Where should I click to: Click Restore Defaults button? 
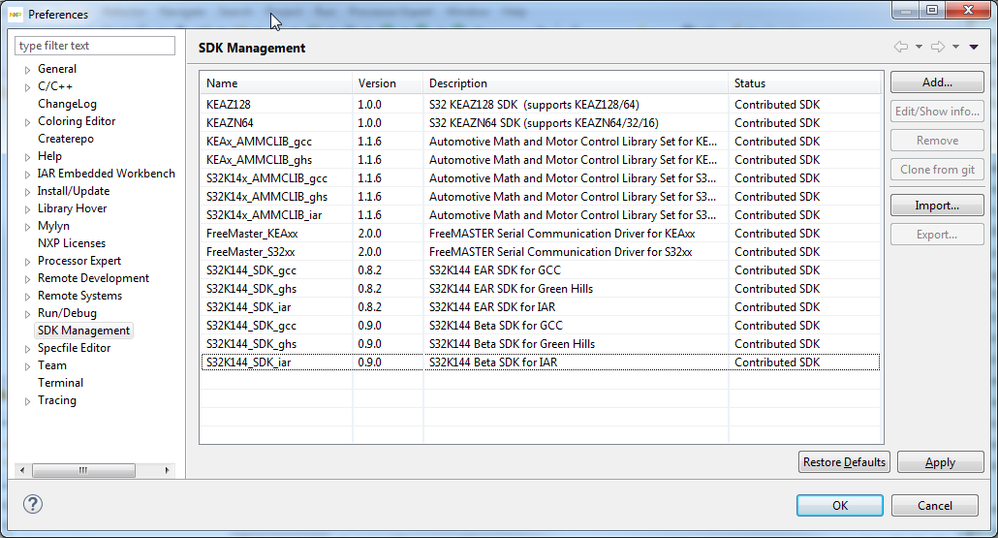[x=844, y=462]
